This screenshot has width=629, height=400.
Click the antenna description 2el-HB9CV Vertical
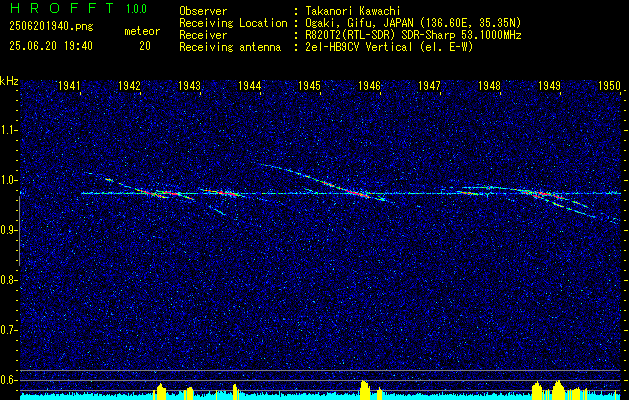click(x=389, y=47)
